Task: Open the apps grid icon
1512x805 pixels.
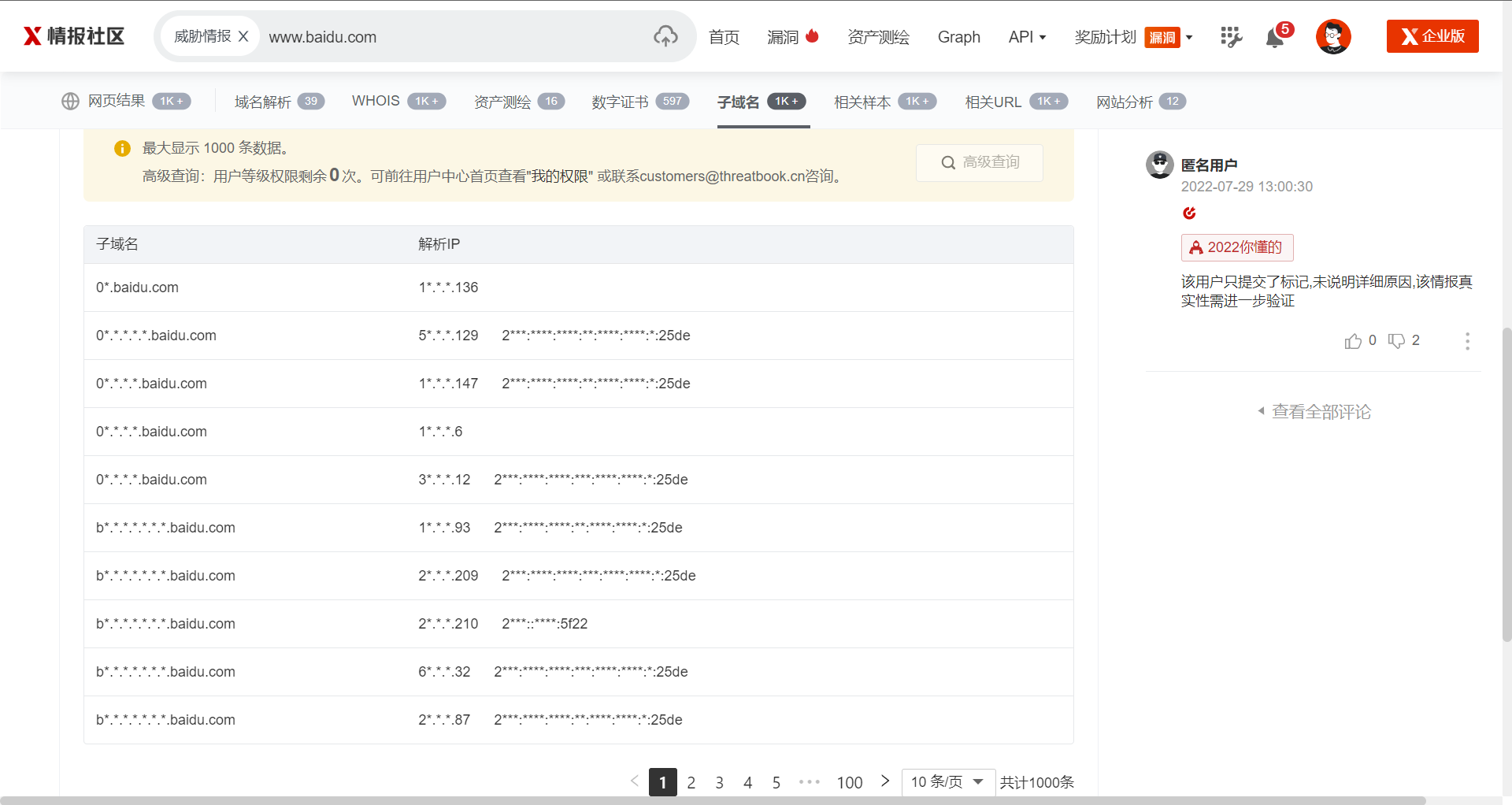Action: [x=1231, y=36]
